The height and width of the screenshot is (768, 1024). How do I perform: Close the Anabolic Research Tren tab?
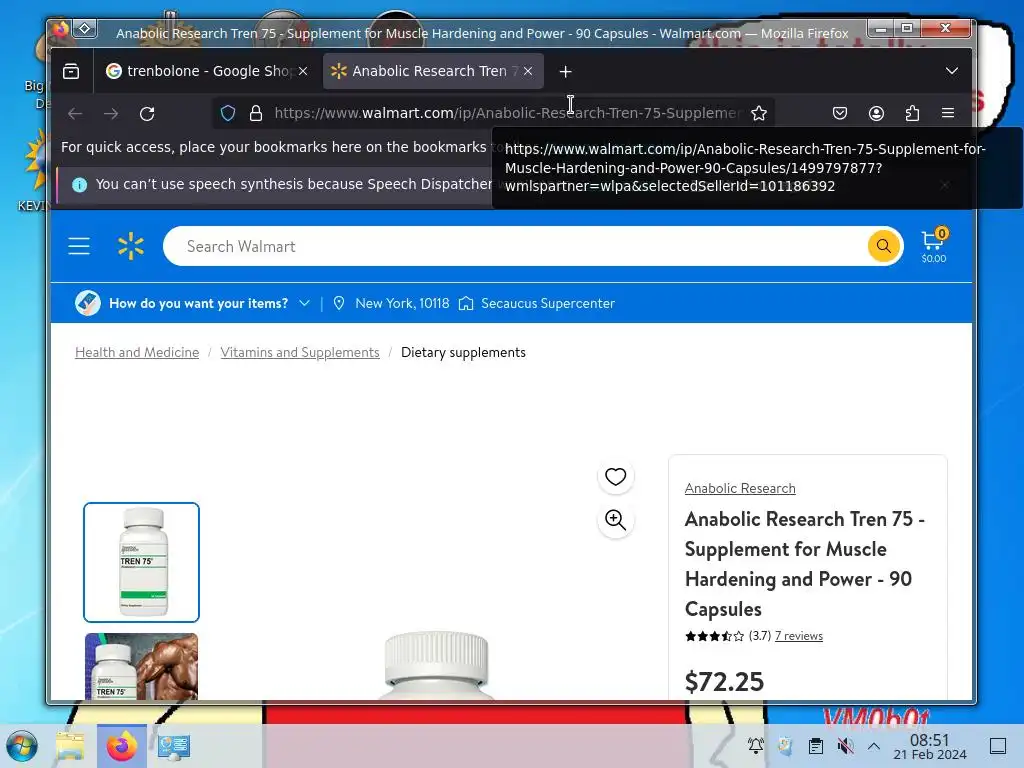(528, 71)
